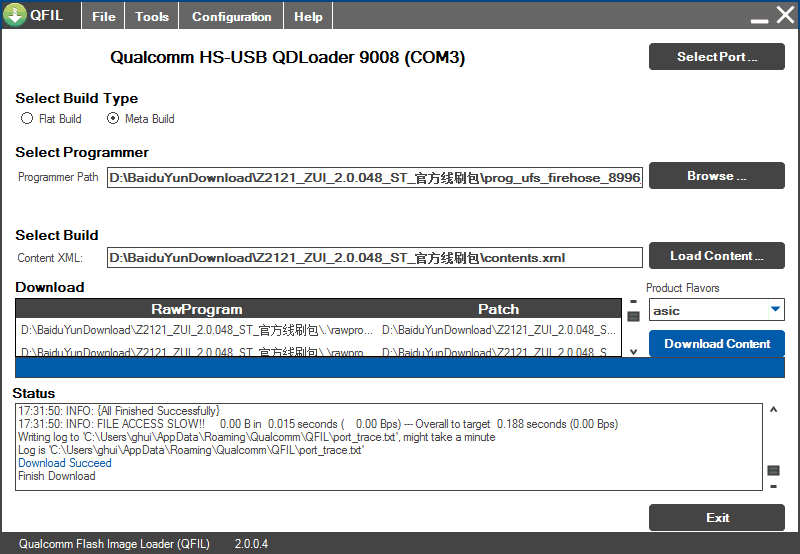Click the version 2.0.0.4 status text
This screenshot has width=800, height=554.
point(251,544)
